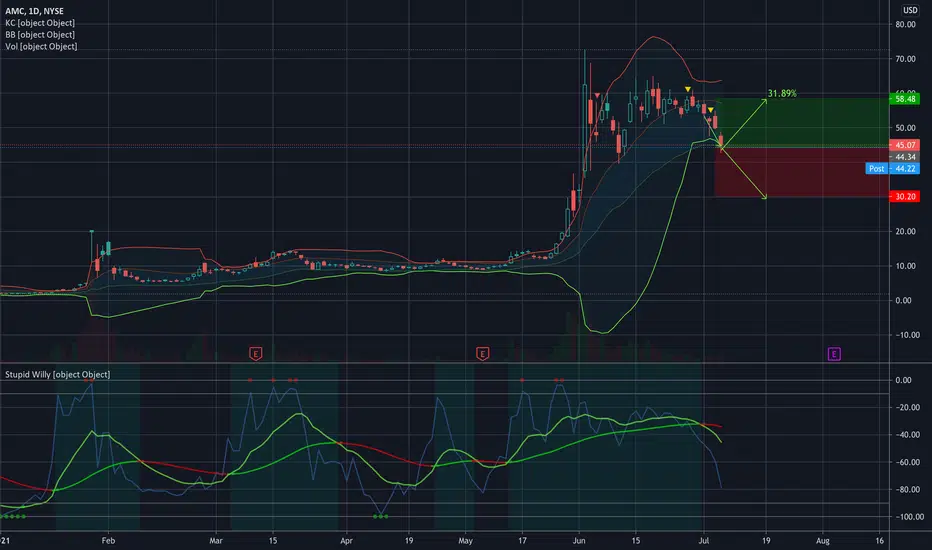
Task: Select the 31.89% profit percentage text
Action: (x=782, y=93)
